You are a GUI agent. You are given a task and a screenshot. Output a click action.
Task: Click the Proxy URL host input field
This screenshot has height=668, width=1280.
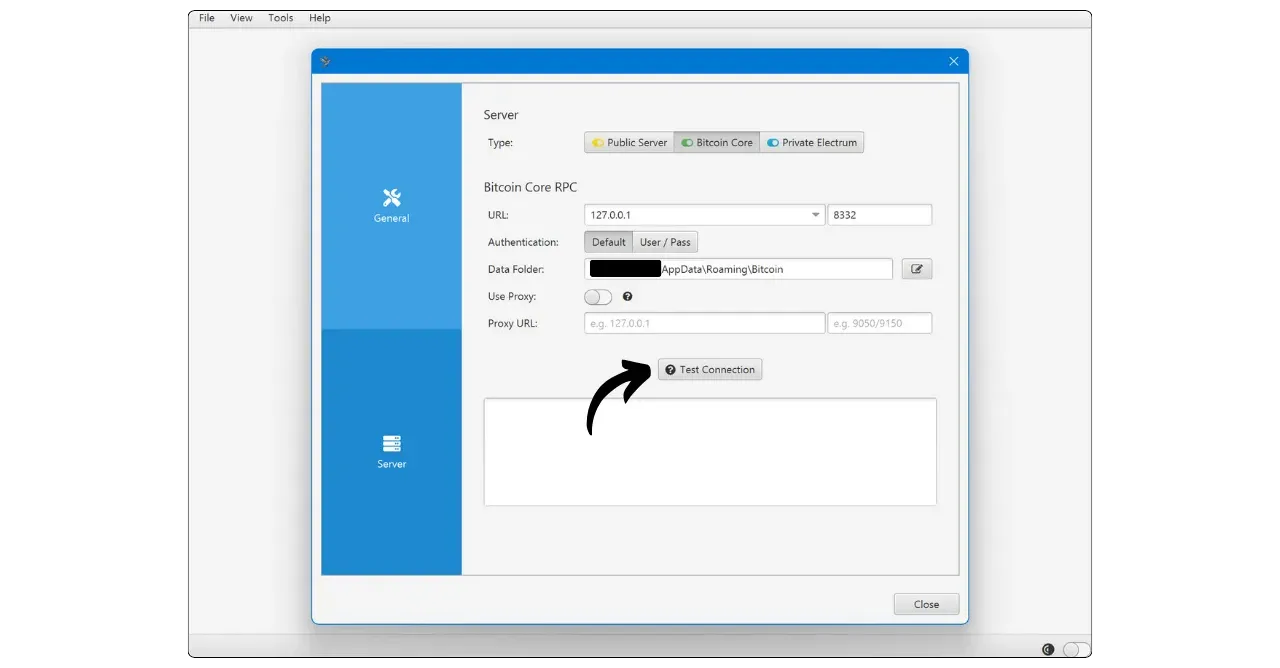pyautogui.click(x=704, y=323)
